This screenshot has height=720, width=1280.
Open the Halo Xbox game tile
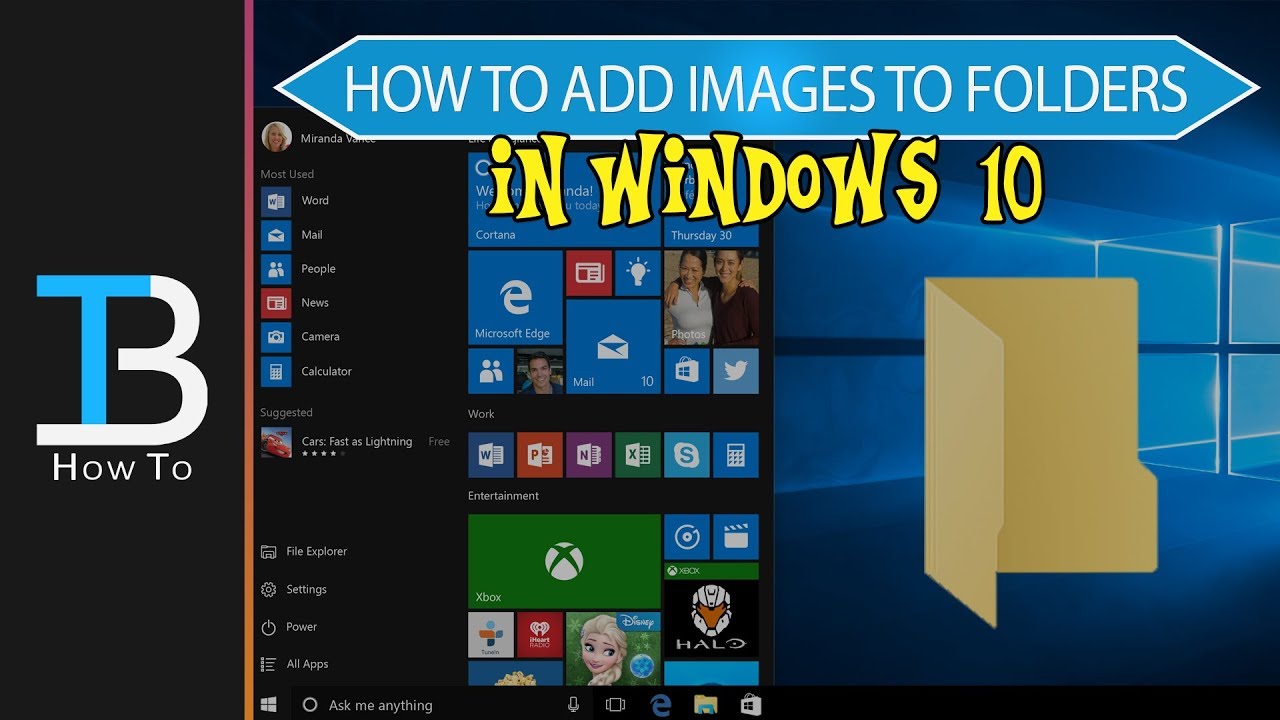711,610
